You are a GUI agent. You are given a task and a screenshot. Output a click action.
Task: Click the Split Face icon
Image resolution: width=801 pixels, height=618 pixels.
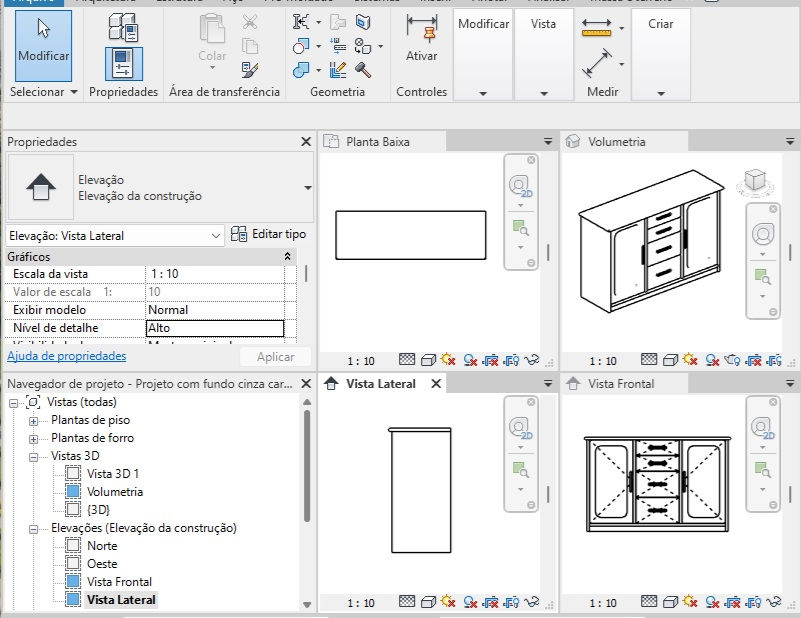(x=363, y=22)
